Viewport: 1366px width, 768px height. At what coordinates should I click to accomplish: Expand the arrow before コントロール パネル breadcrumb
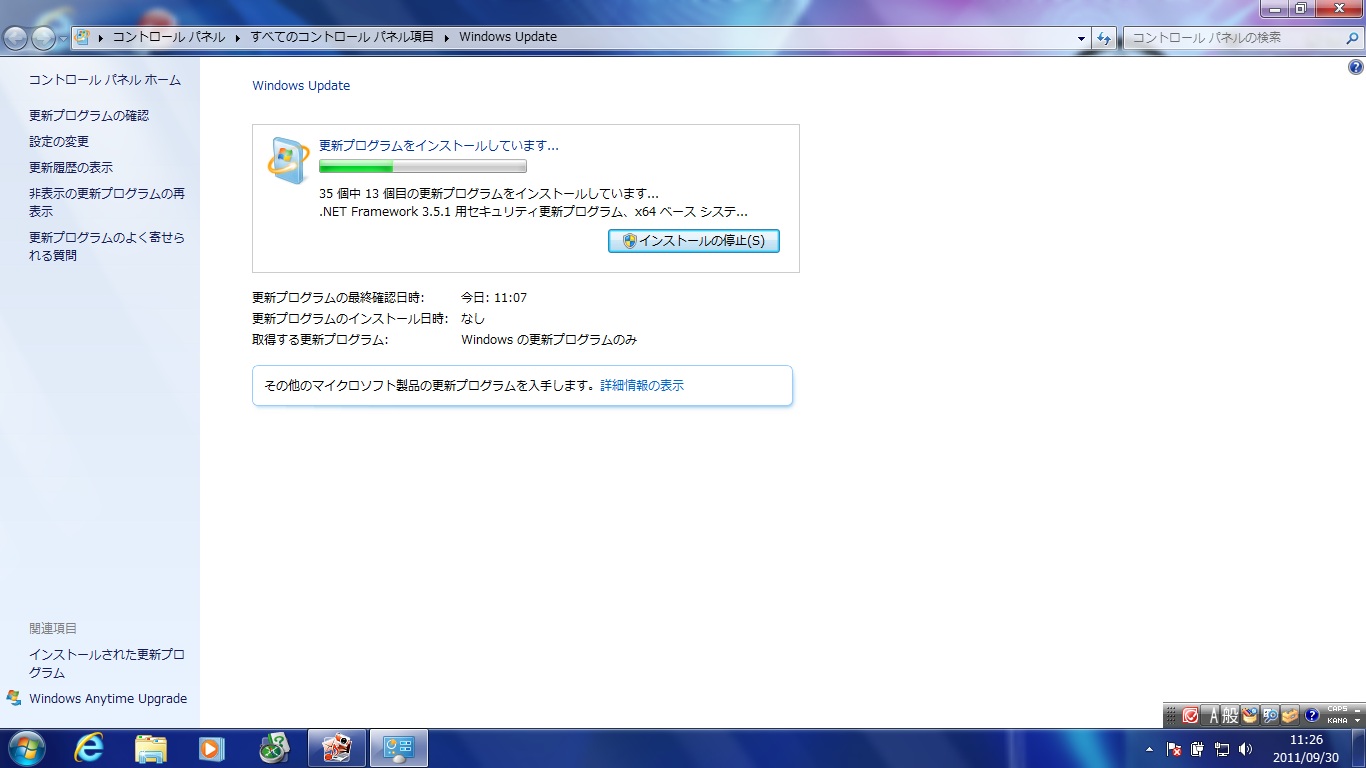coord(101,37)
